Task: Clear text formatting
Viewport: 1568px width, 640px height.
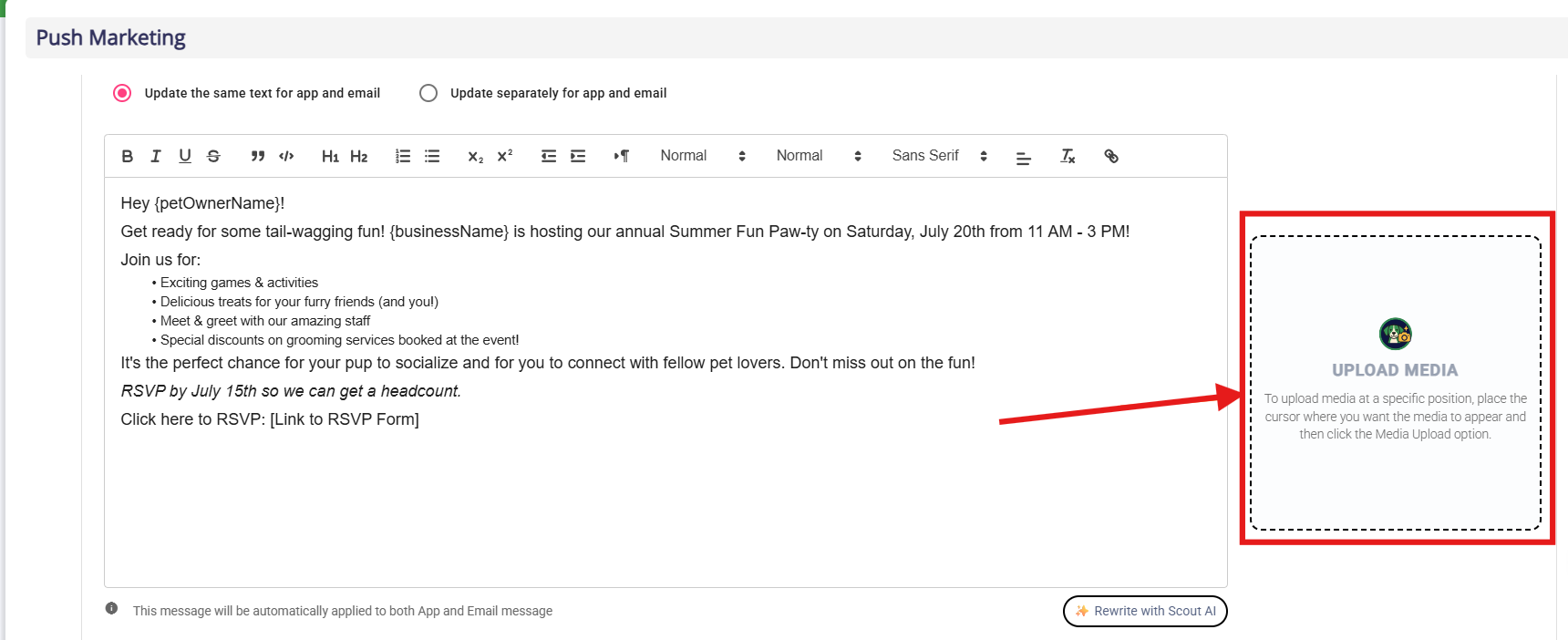Action: 1068,156
